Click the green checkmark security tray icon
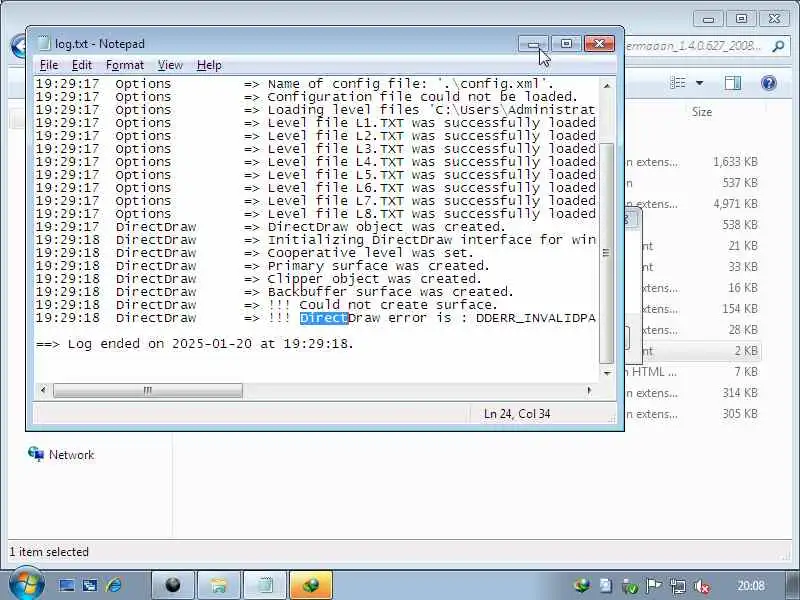Image resolution: width=800 pixels, height=600 pixels. click(630, 587)
